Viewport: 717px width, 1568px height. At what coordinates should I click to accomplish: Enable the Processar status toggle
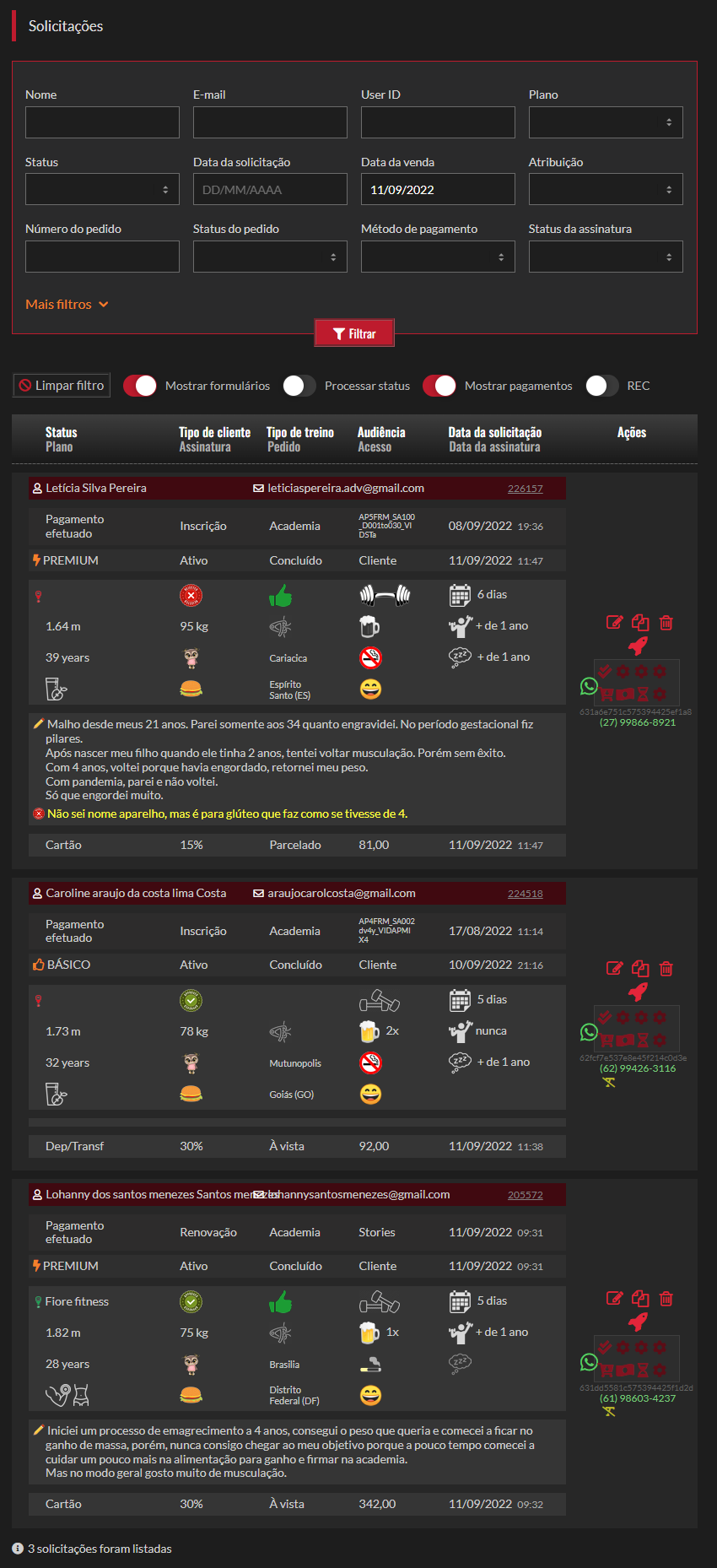[x=299, y=386]
